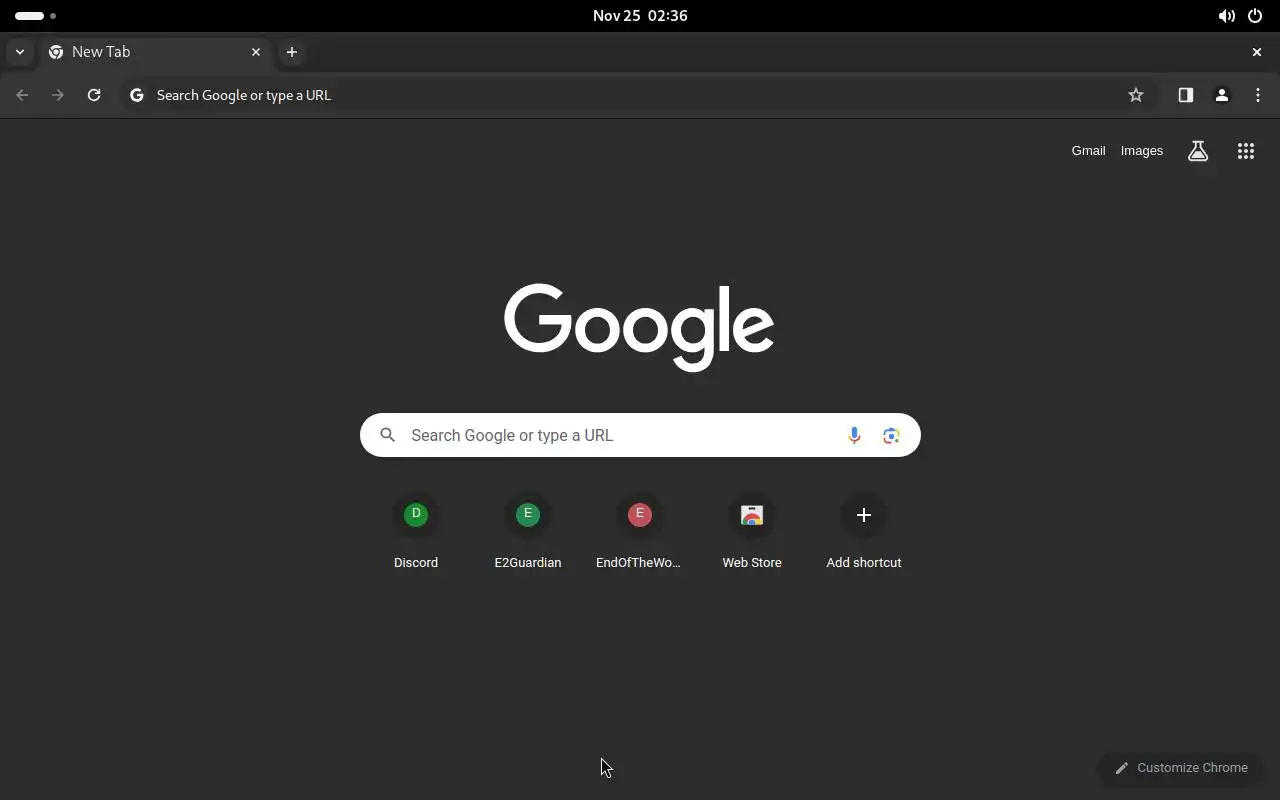Open Search Labs flask icon
This screenshot has width=1280, height=800.
coord(1198,151)
